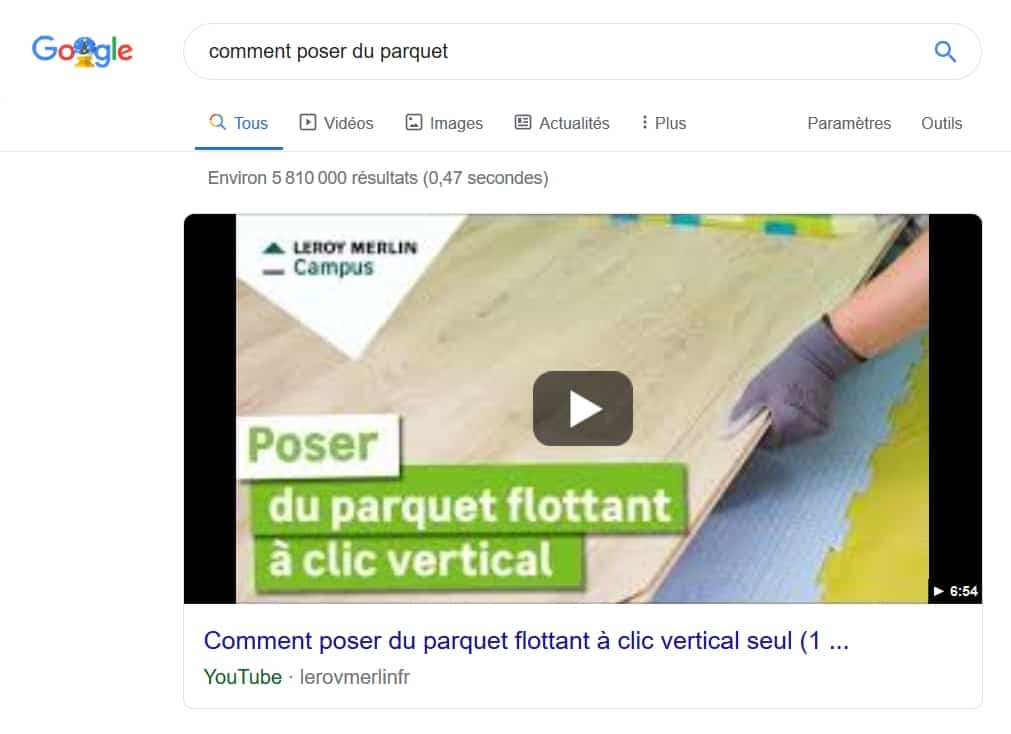Click the three-dot Plus icon
Viewport: 1011px width, 734px height.
644,122
